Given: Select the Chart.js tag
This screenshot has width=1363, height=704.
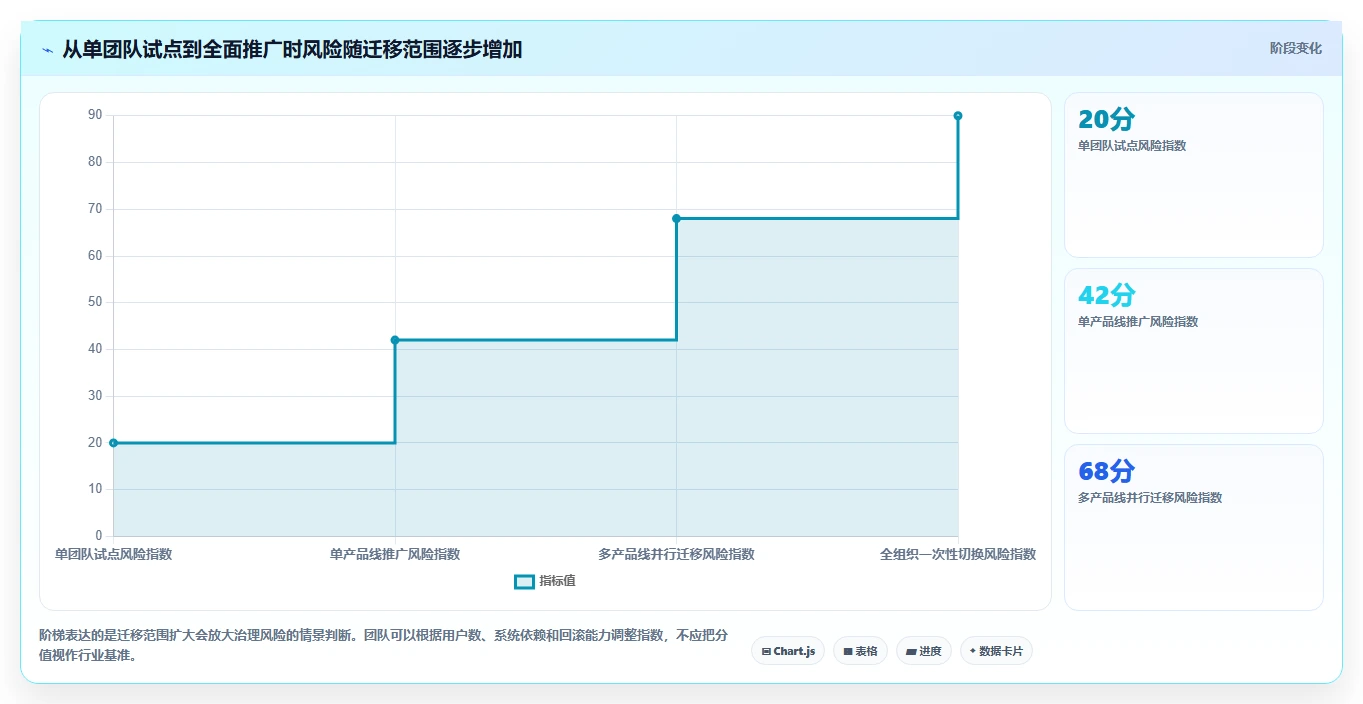Looking at the screenshot, I should [788, 651].
